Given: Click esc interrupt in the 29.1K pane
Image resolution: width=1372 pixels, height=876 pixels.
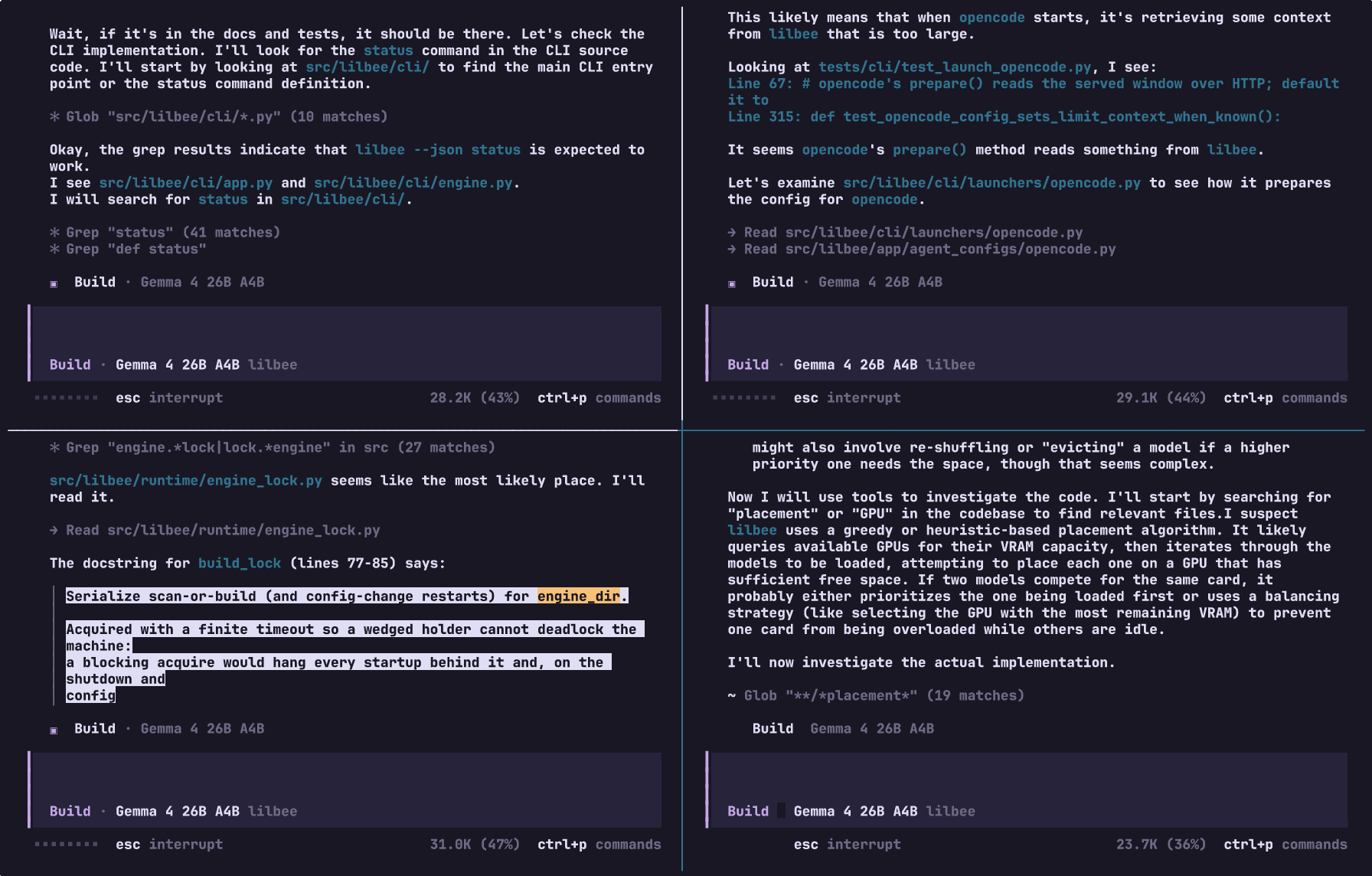Looking at the screenshot, I should click(848, 397).
